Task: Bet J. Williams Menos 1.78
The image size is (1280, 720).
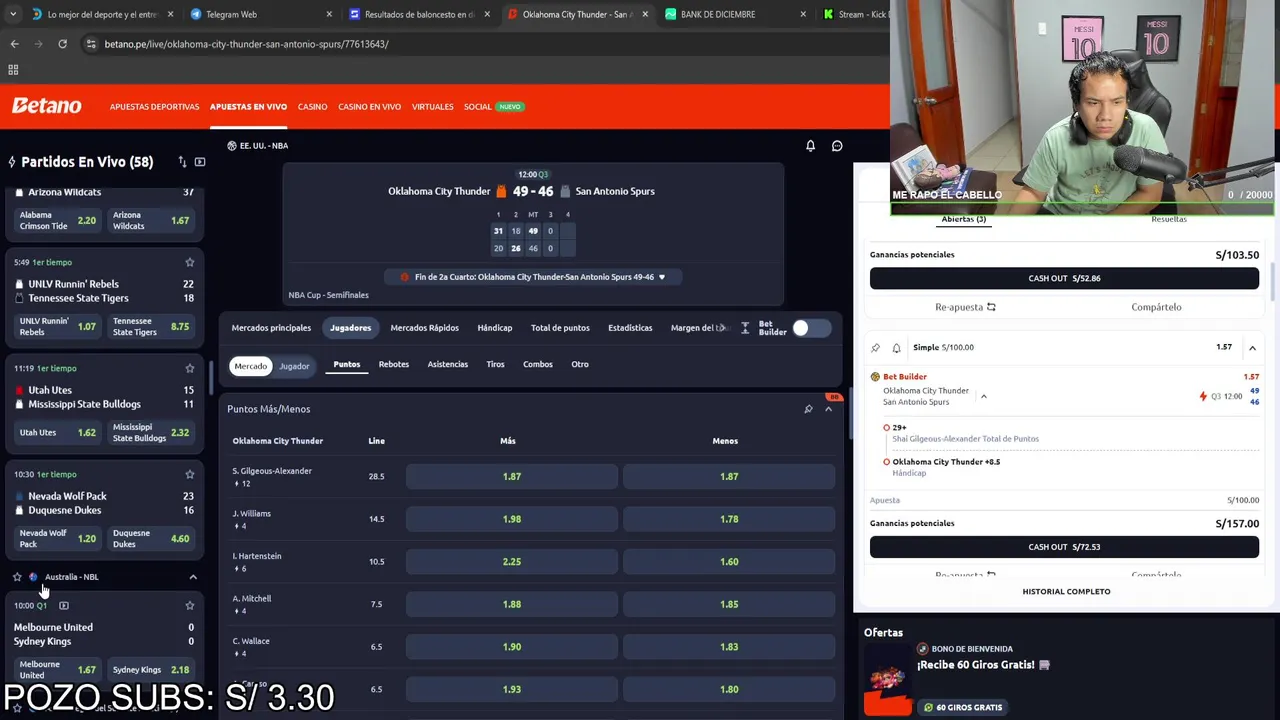Action: 729,519
